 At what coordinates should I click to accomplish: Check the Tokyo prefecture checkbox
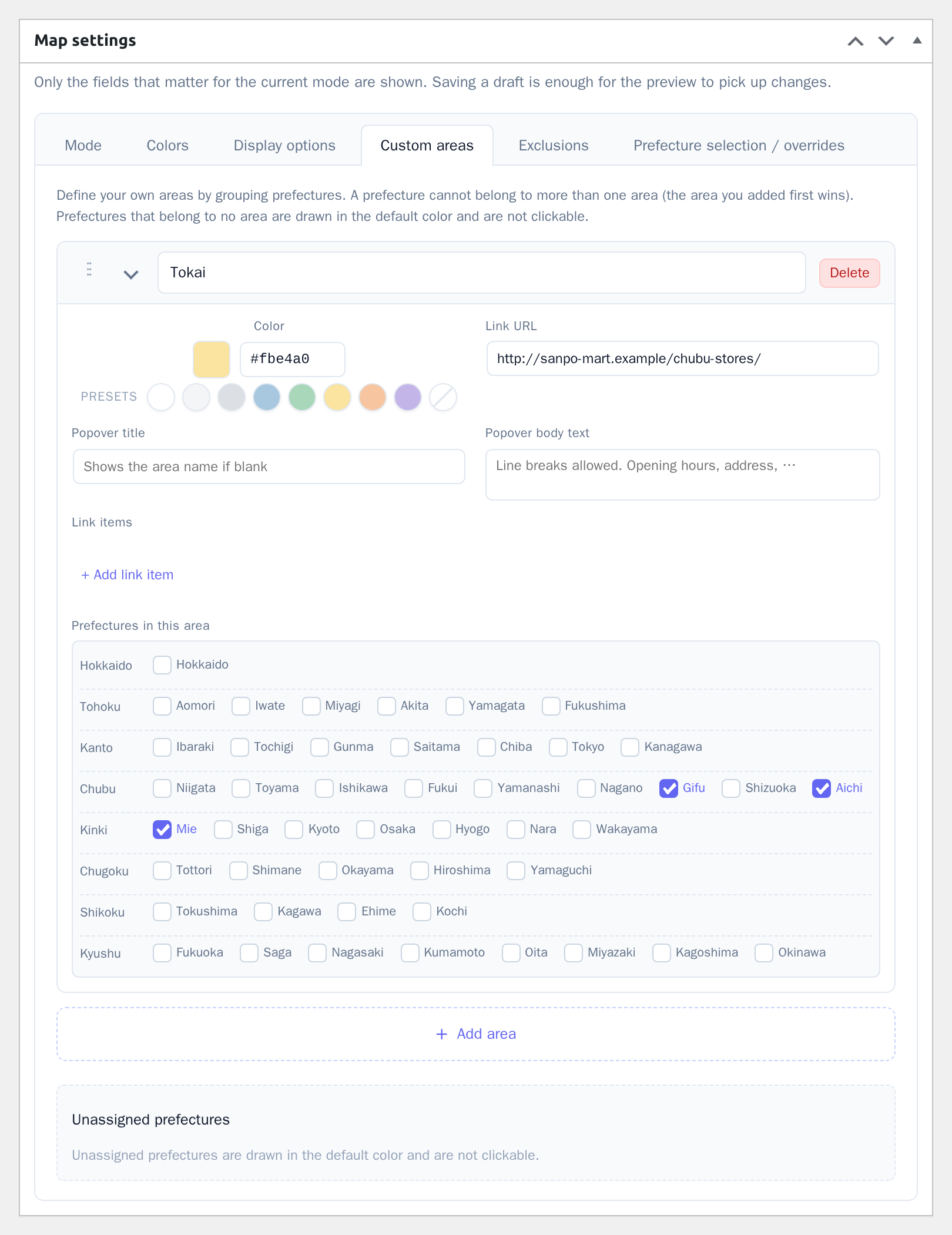tap(558, 747)
